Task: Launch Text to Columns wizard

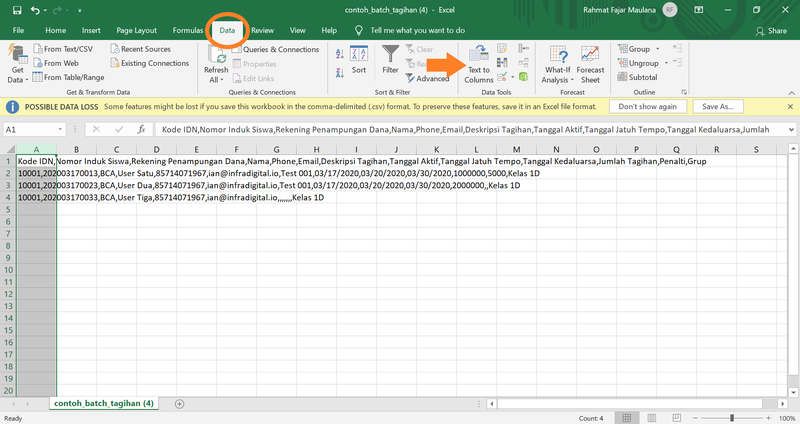Action: point(479,64)
